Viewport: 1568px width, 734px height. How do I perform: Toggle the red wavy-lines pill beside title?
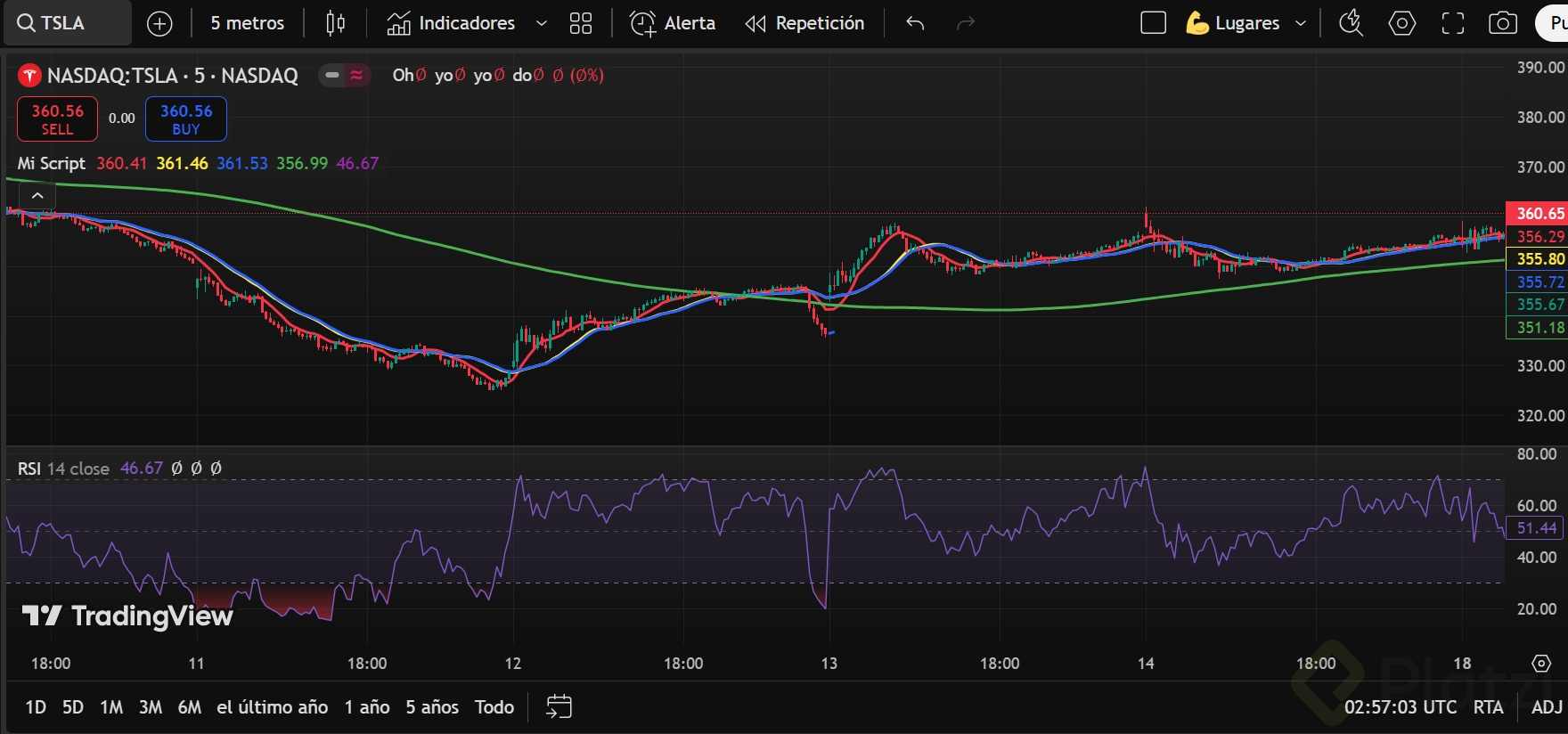coord(356,76)
